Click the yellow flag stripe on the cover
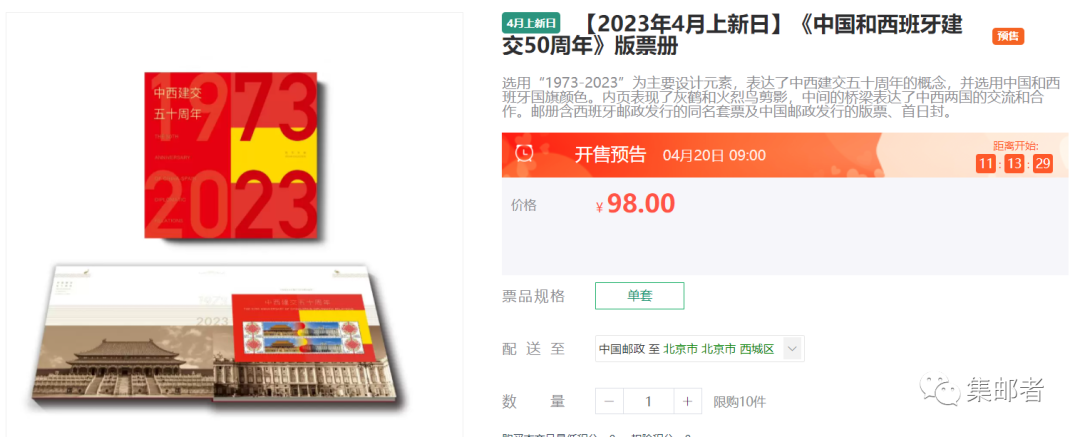This screenshot has height=437, width=1080. [273, 157]
